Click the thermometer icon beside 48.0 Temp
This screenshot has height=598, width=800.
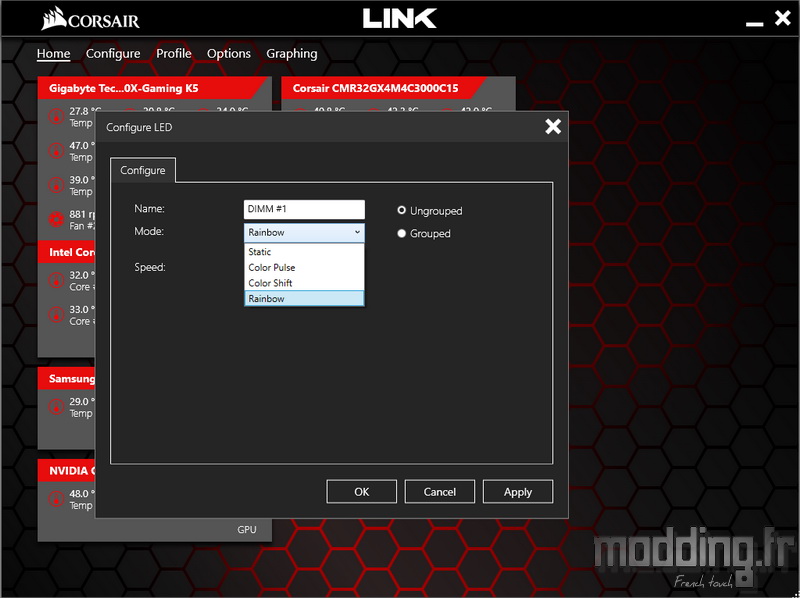56,499
